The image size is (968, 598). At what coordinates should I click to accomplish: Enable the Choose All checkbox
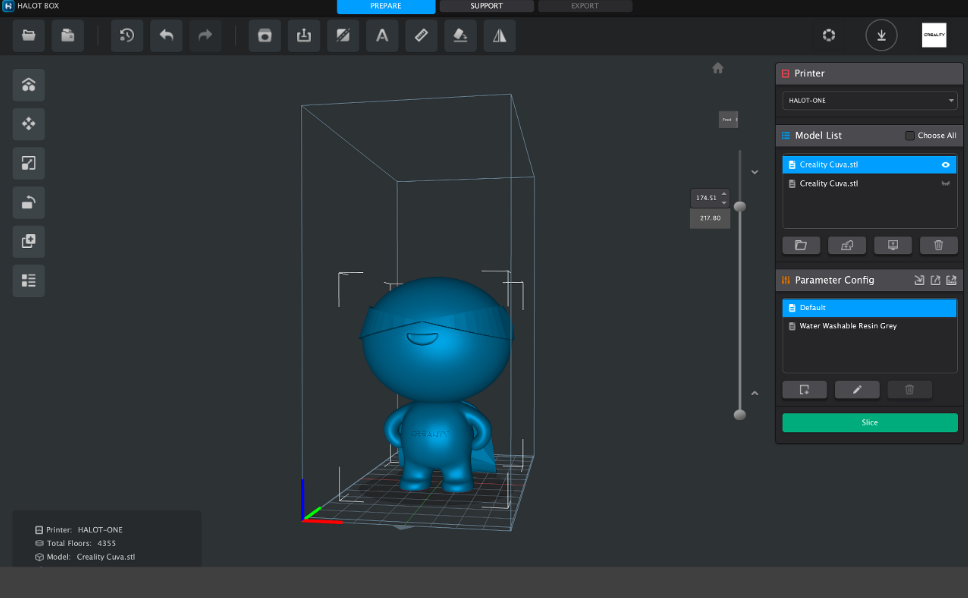pos(908,135)
